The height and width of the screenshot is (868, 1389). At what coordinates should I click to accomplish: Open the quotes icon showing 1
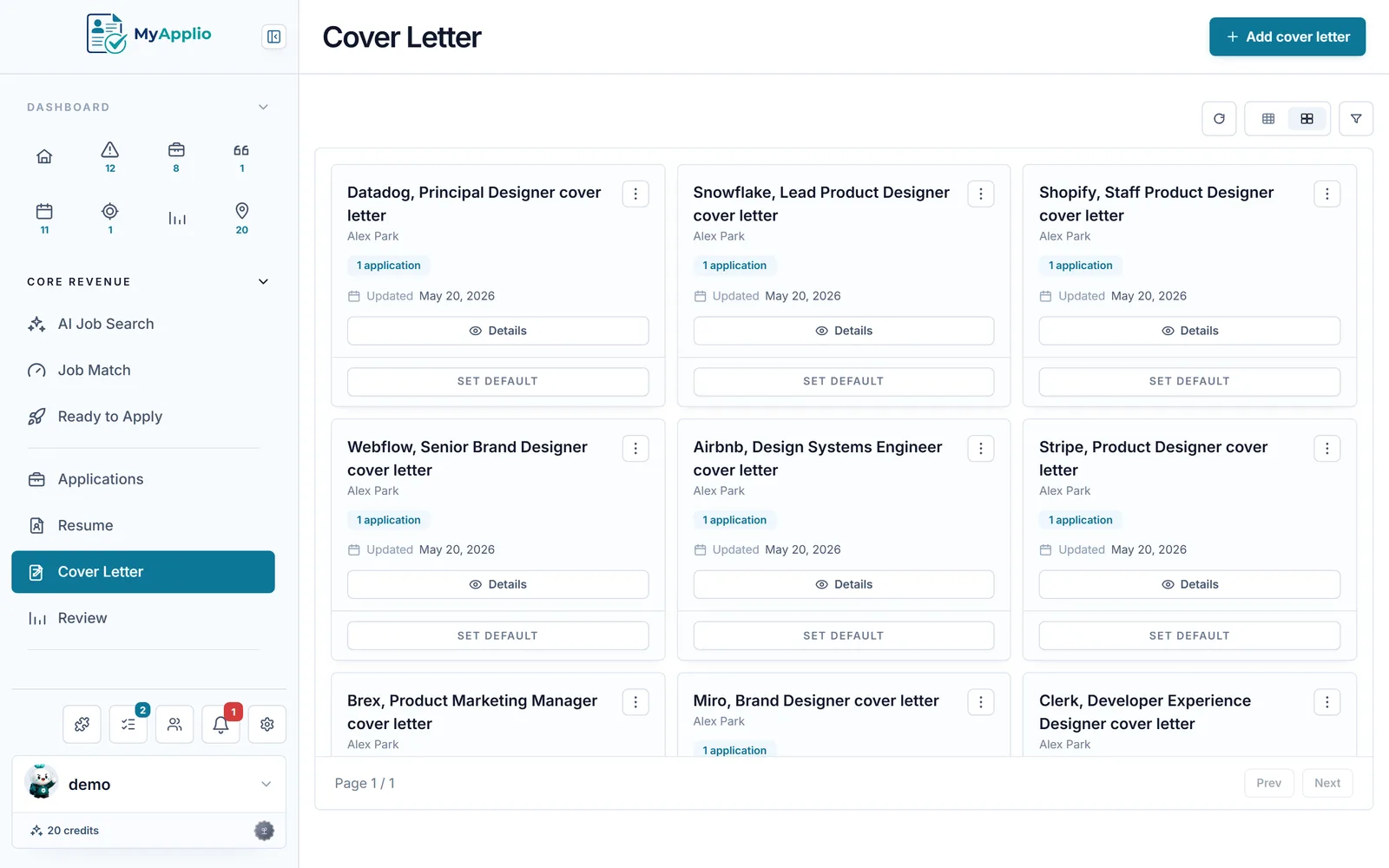241,157
